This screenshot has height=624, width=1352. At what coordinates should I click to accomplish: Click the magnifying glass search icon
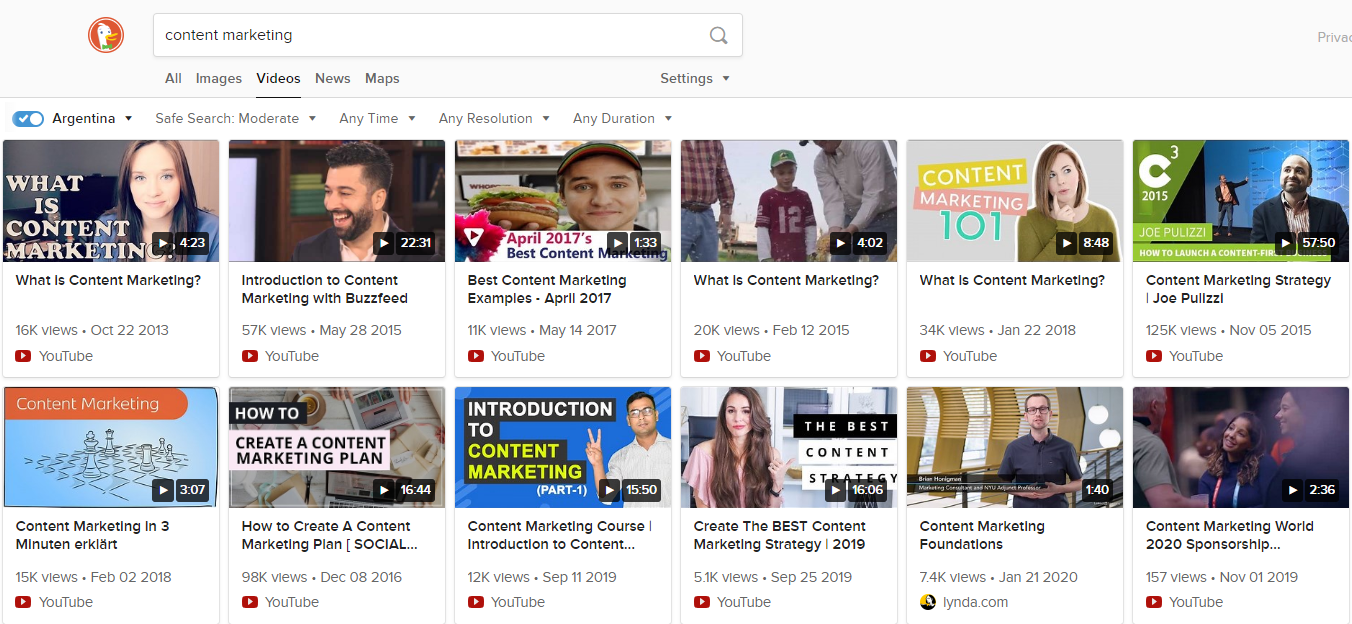[x=718, y=35]
